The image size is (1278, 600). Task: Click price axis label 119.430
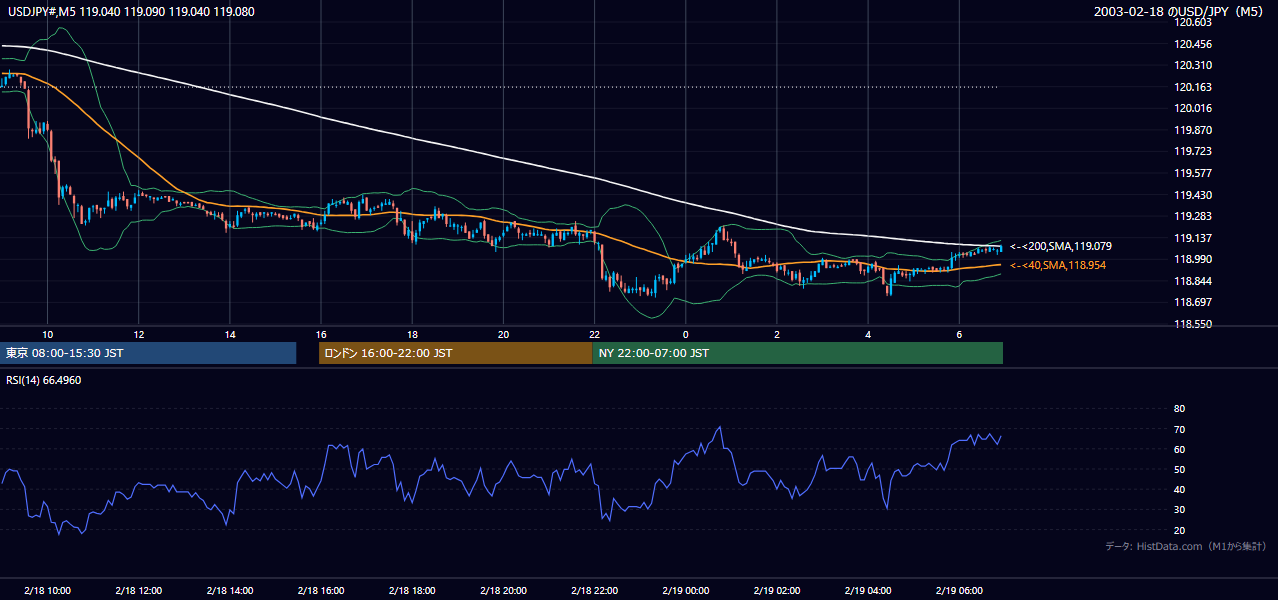click(x=1194, y=195)
